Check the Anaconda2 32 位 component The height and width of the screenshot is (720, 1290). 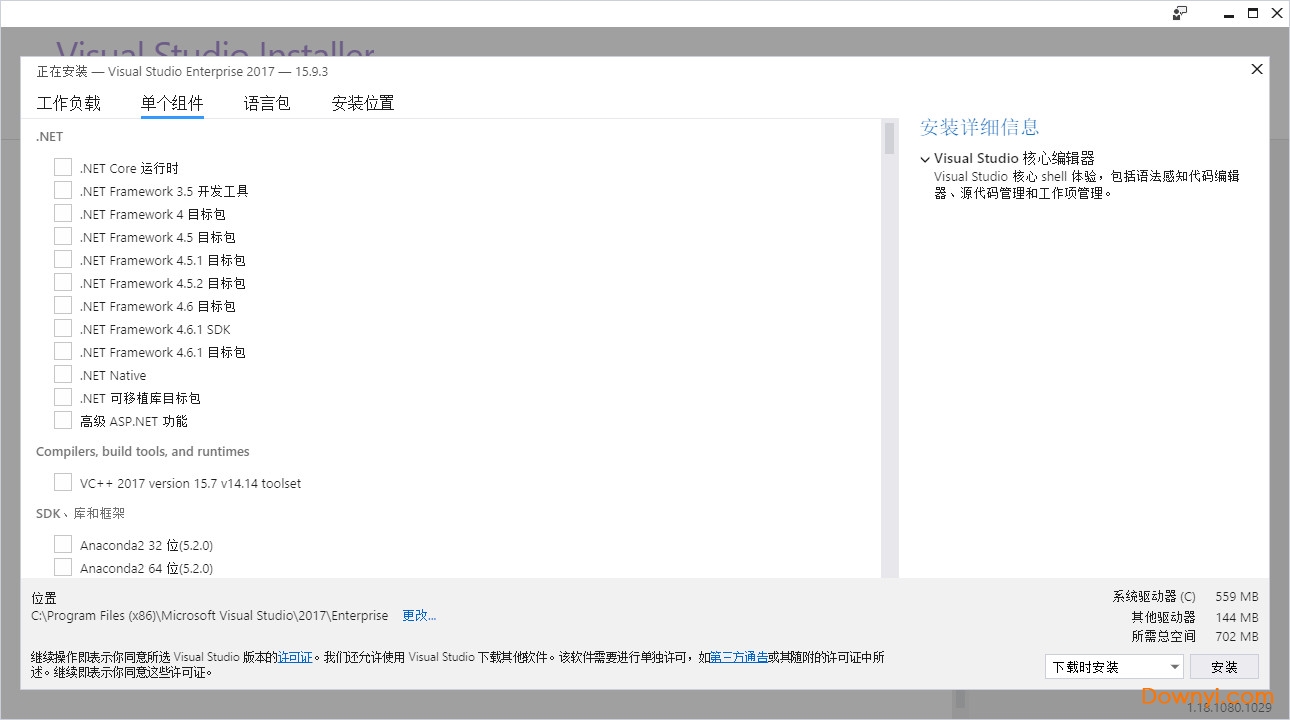(63, 544)
